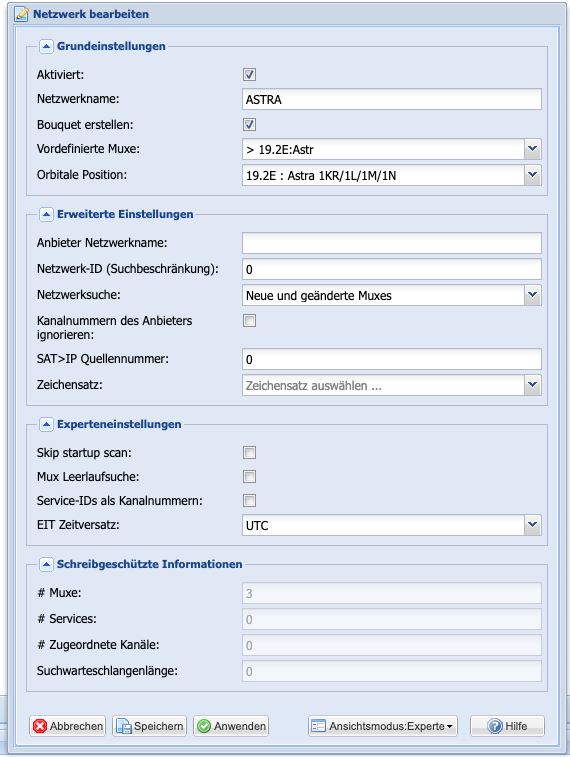The width and height of the screenshot is (570, 757).
Task: Click the Netzwerk bearbeiten edit icon
Action: (x=21, y=14)
